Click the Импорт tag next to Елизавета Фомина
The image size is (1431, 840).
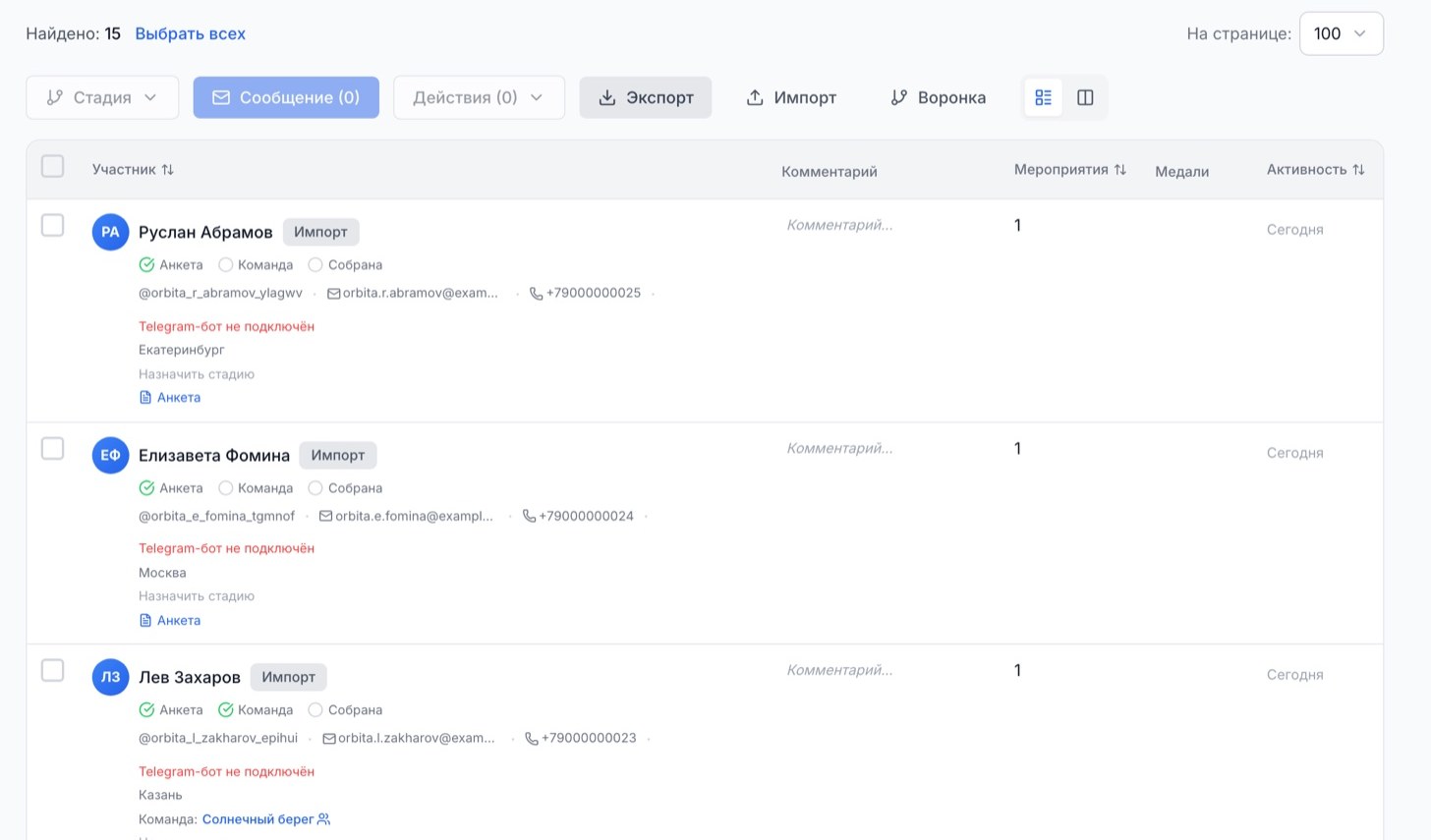[x=338, y=455]
